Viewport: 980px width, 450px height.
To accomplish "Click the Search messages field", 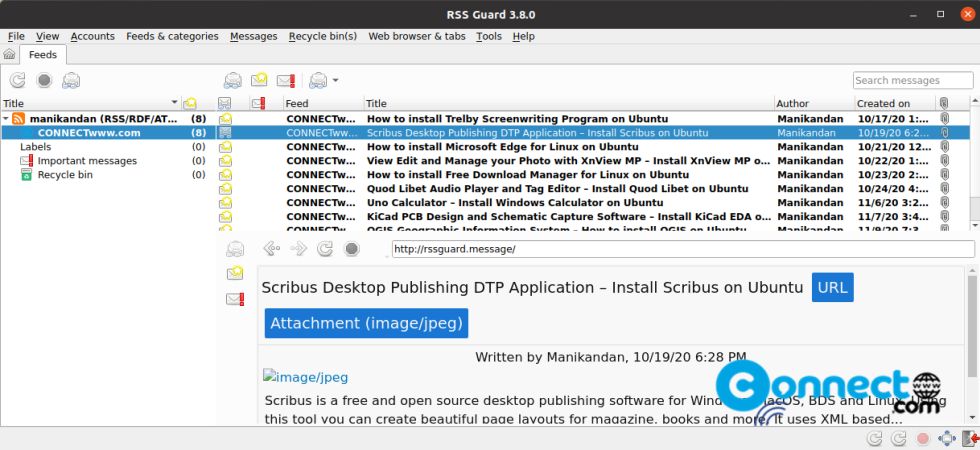I will (x=912, y=80).
